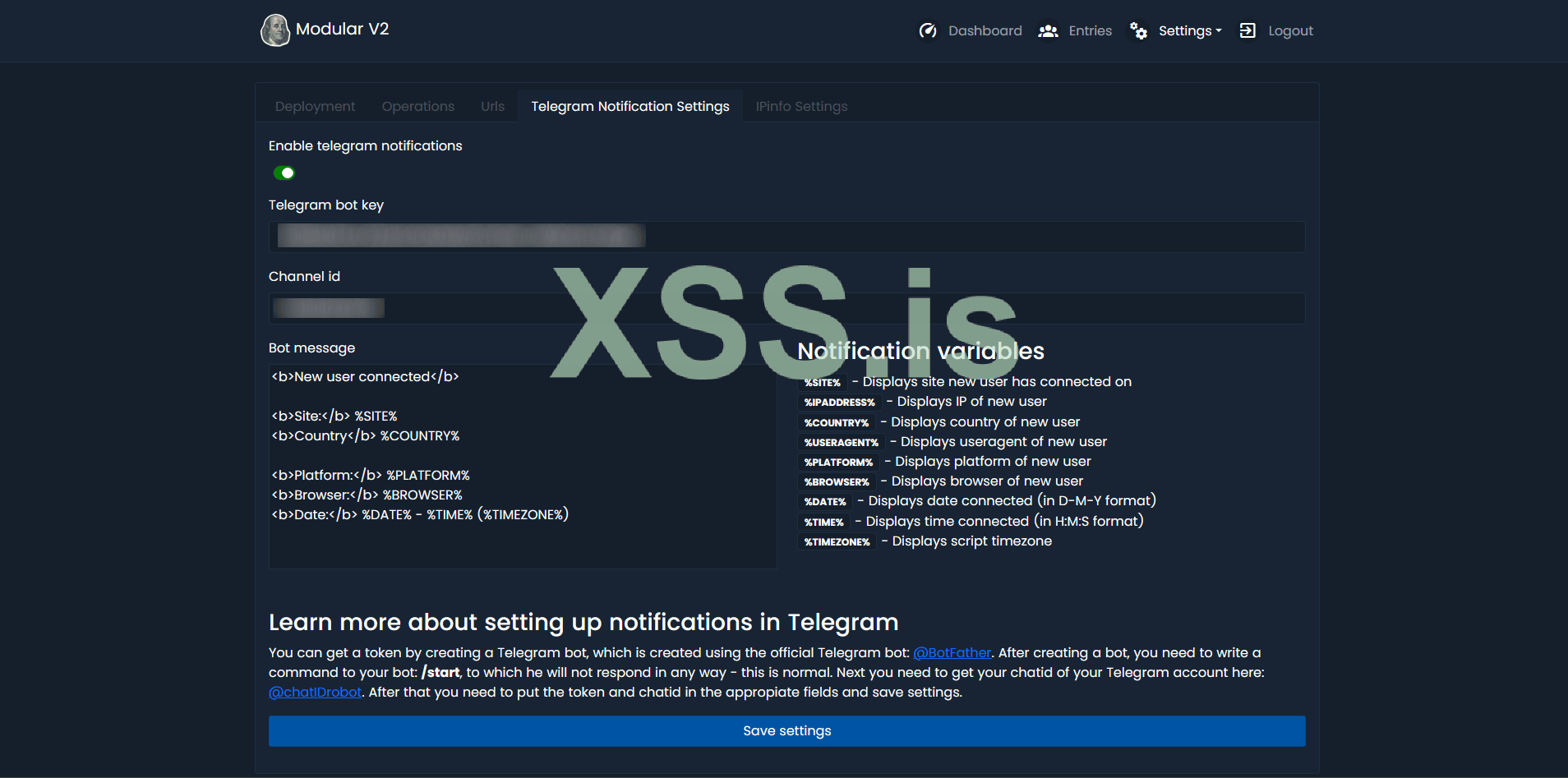
Task: Go to the IPinfo Settings tab
Action: [801, 107]
